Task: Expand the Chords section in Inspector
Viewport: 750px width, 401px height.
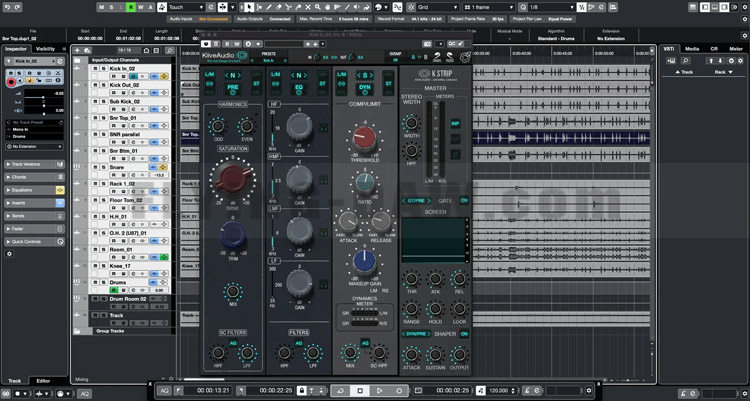Action: (x=33, y=177)
